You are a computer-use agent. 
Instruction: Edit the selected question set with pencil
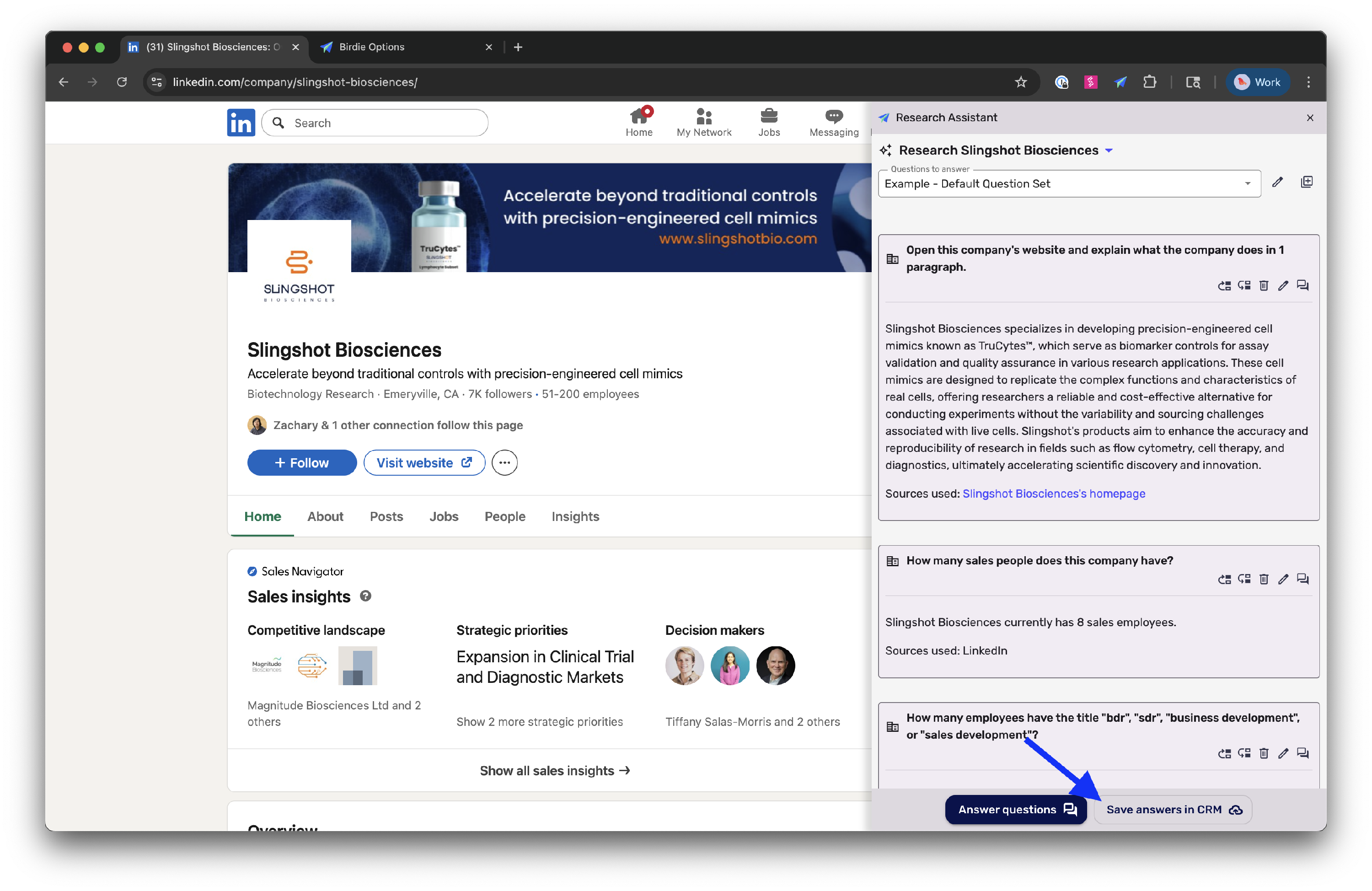click(1277, 183)
